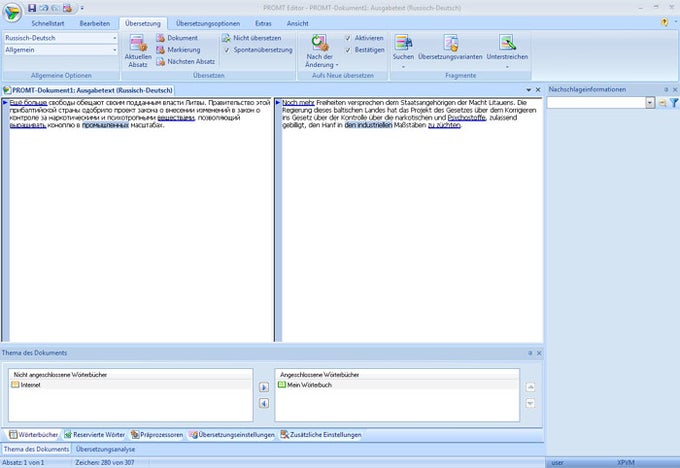Translate the current paragraph with Aktuellen Absatz
This screenshot has height=468, width=680.
[138, 51]
